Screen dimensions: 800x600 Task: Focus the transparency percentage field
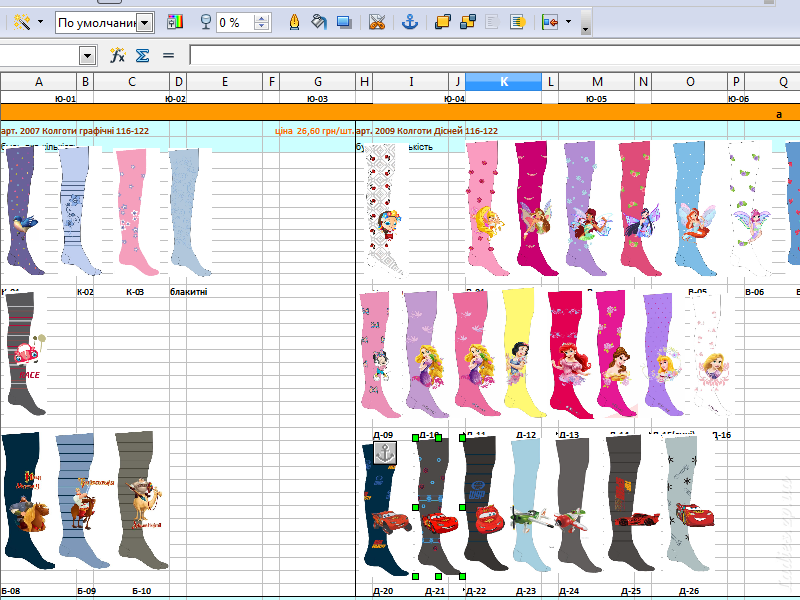(x=235, y=23)
